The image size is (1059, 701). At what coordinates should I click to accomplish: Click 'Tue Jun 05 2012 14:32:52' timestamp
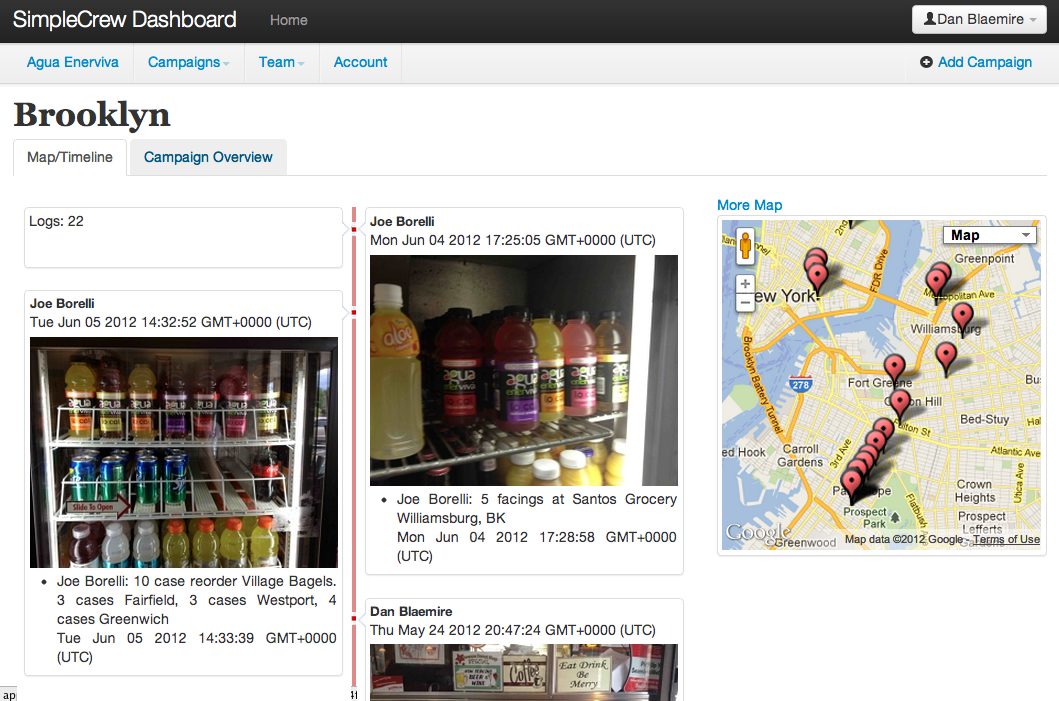[x=171, y=322]
